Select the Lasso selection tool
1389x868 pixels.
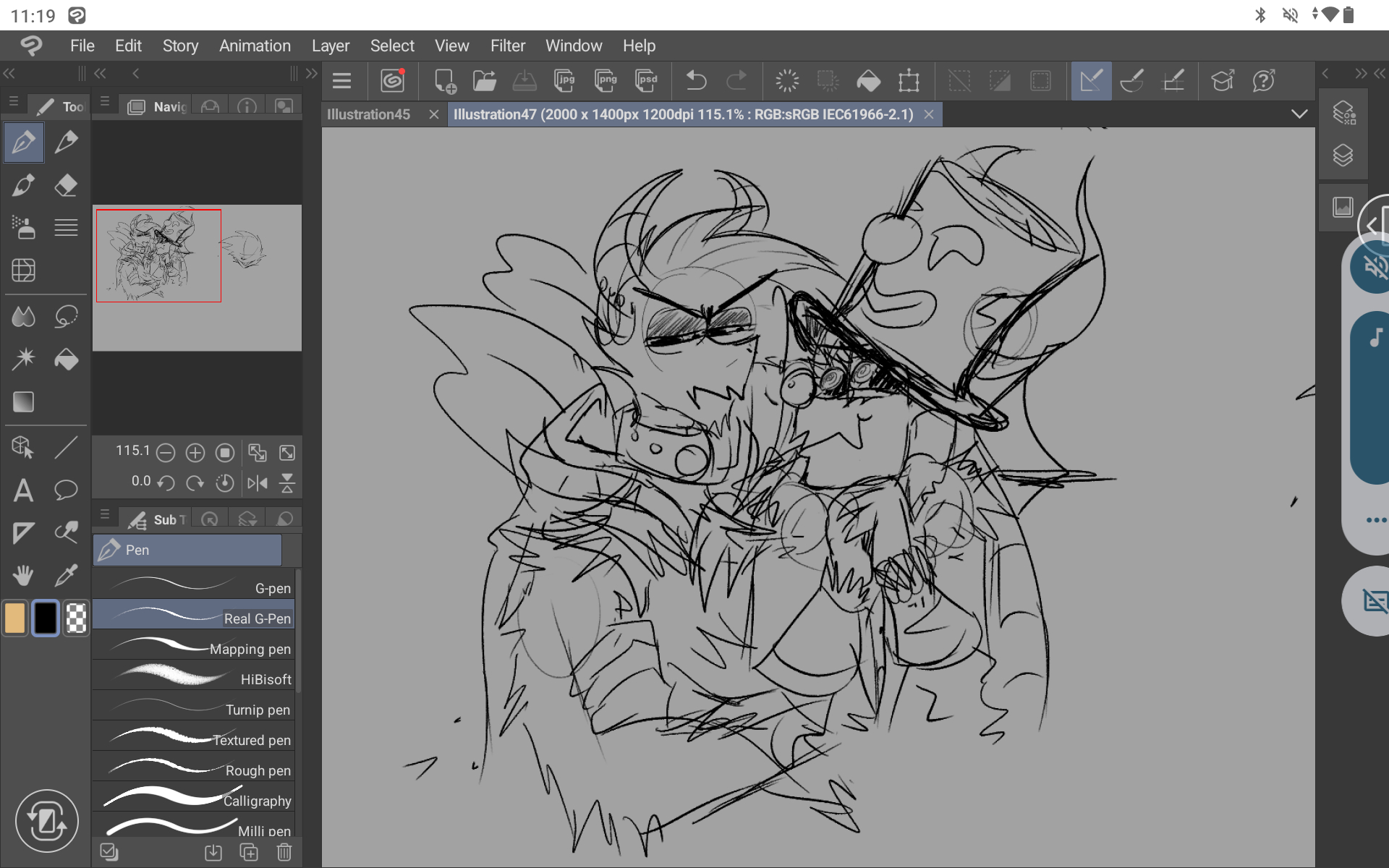coord(66,316)
